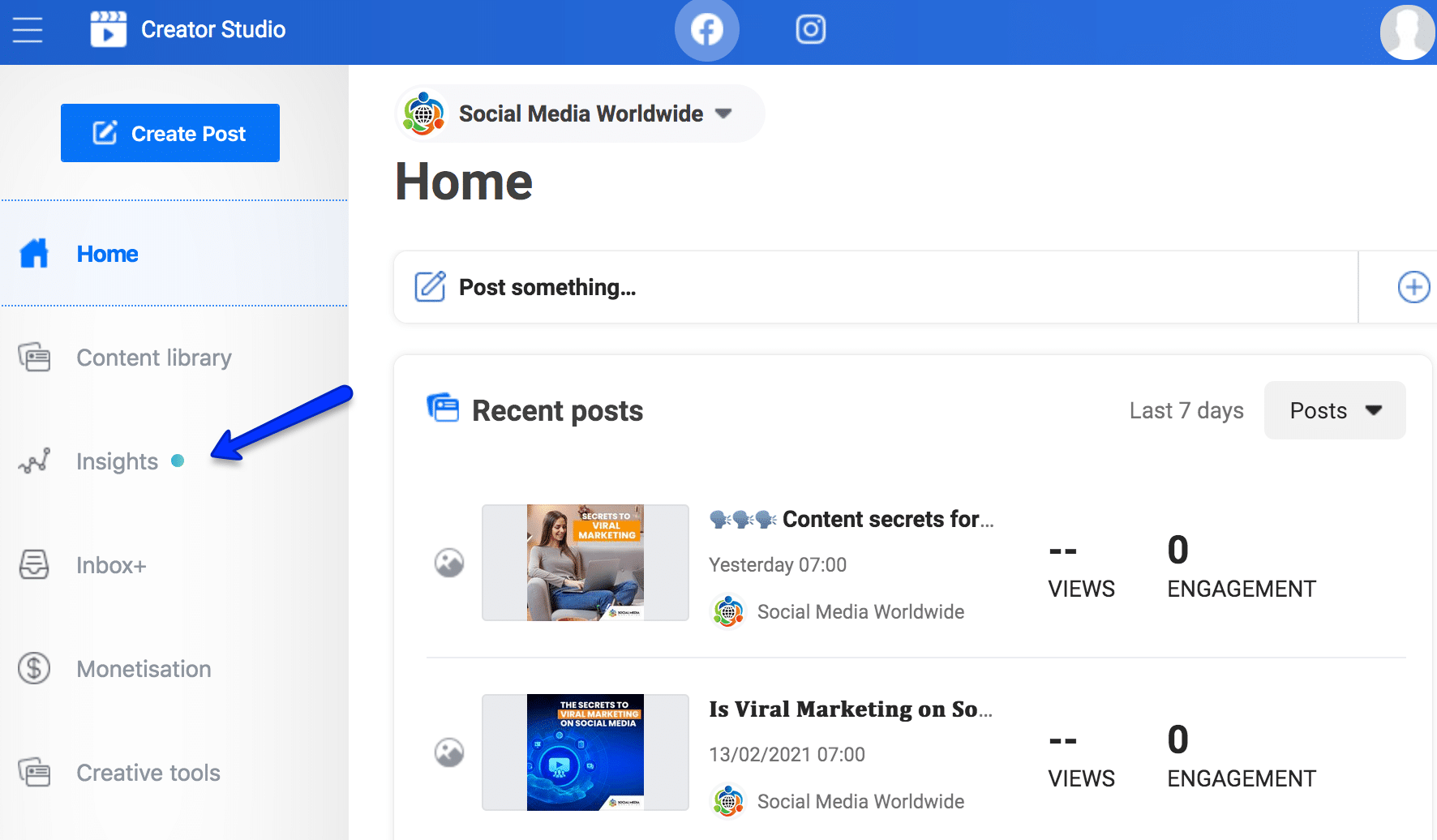
Task: Click the Inbox+ tray icon
Action: [34, 565]
